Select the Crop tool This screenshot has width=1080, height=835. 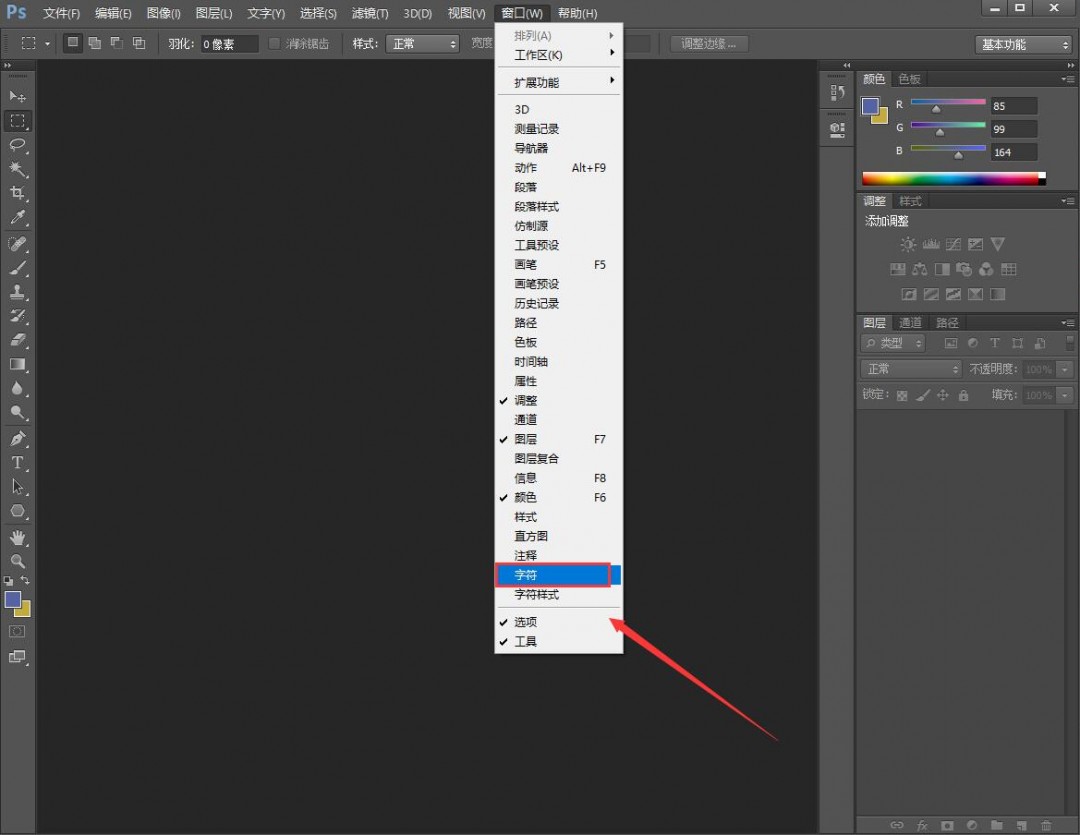pos(17,193)
